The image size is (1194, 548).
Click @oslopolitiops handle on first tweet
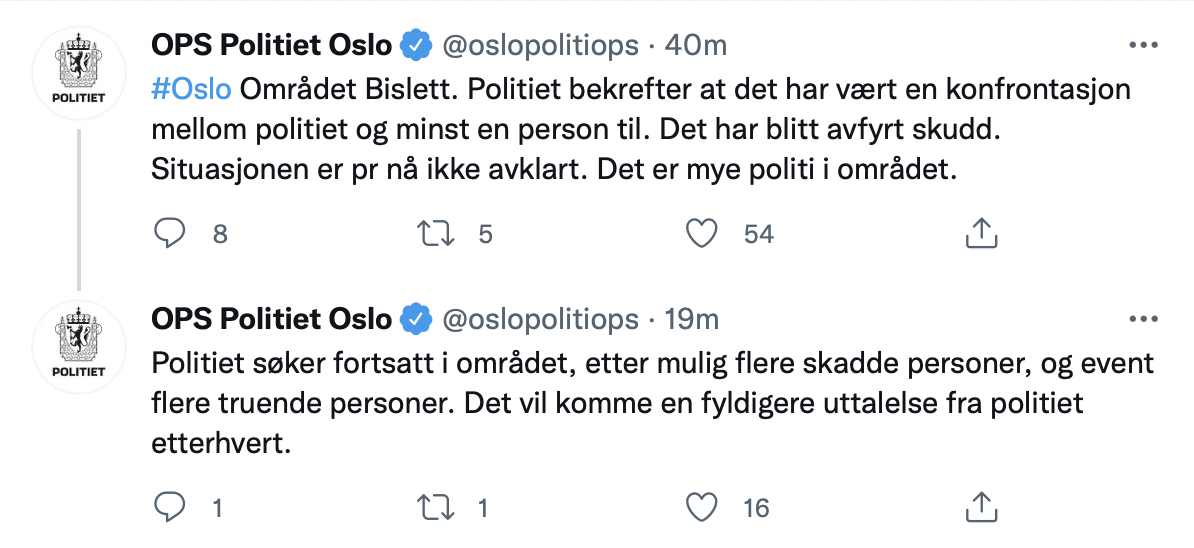pyautogui.click(x=540, y=46)
